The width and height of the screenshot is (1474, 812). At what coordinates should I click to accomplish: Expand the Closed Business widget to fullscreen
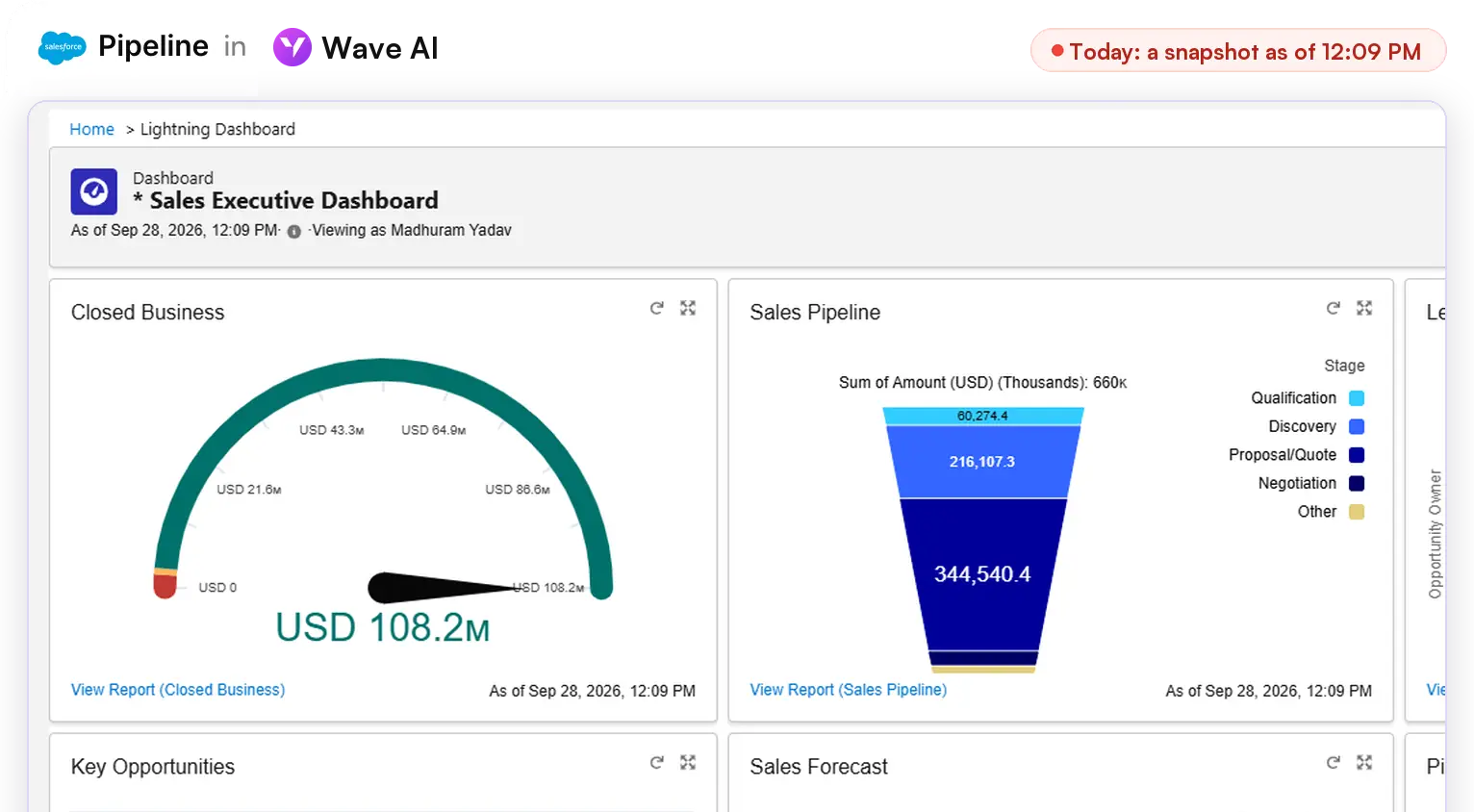[x=688, y=308]
